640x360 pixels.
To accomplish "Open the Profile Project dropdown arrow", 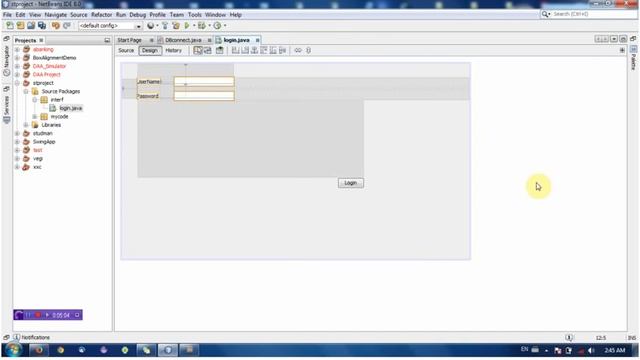I will coord(225,25).
